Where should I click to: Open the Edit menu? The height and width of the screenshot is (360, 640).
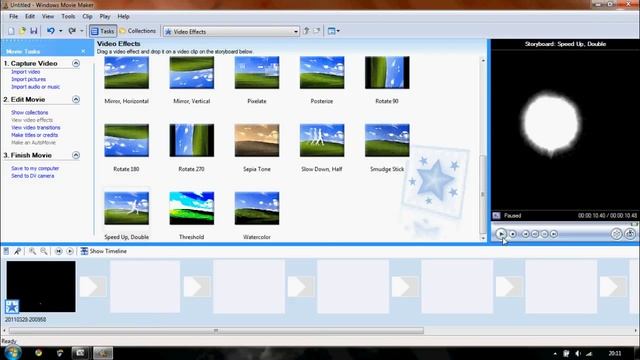pyautogui.click(x=30, y=17)
